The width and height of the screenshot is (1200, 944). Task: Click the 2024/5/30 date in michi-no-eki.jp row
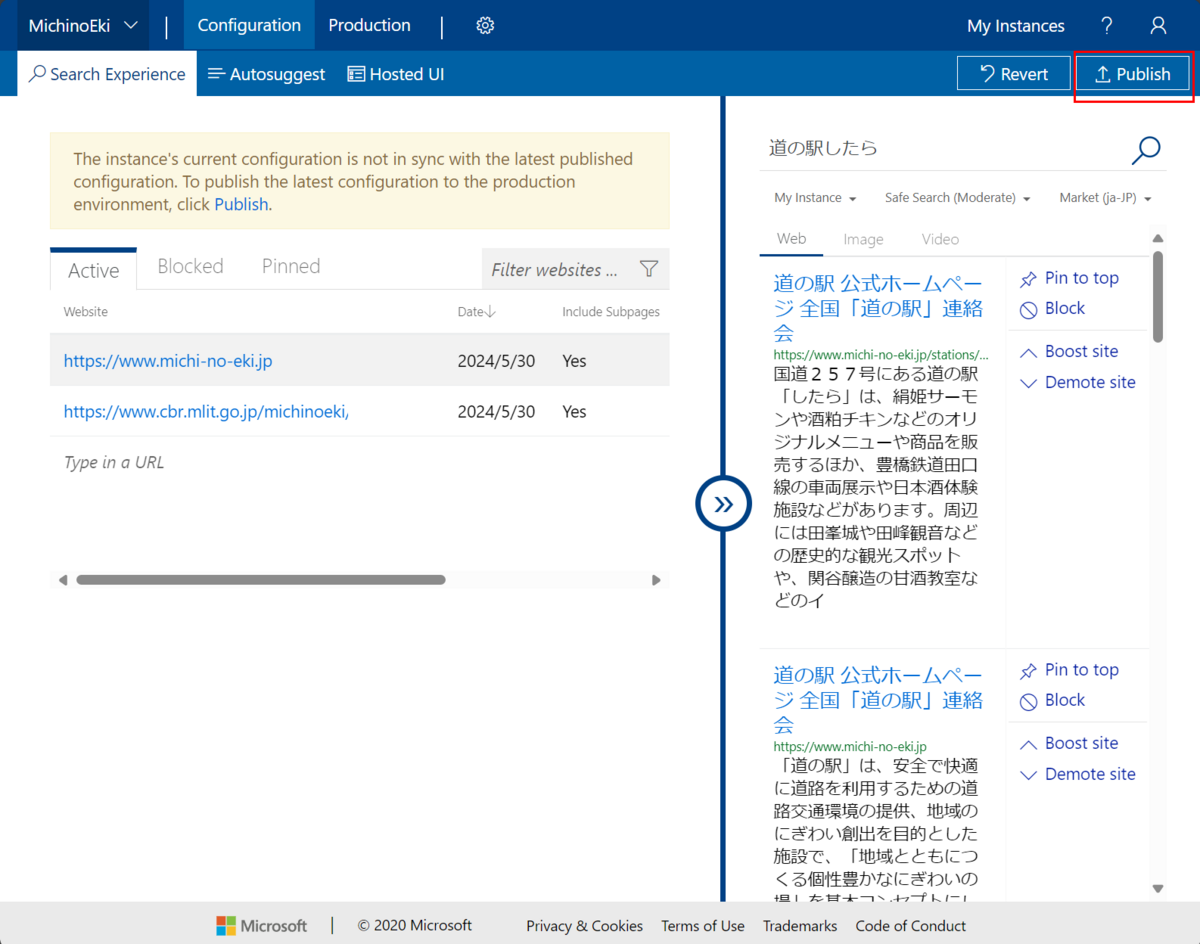point(496,361)
